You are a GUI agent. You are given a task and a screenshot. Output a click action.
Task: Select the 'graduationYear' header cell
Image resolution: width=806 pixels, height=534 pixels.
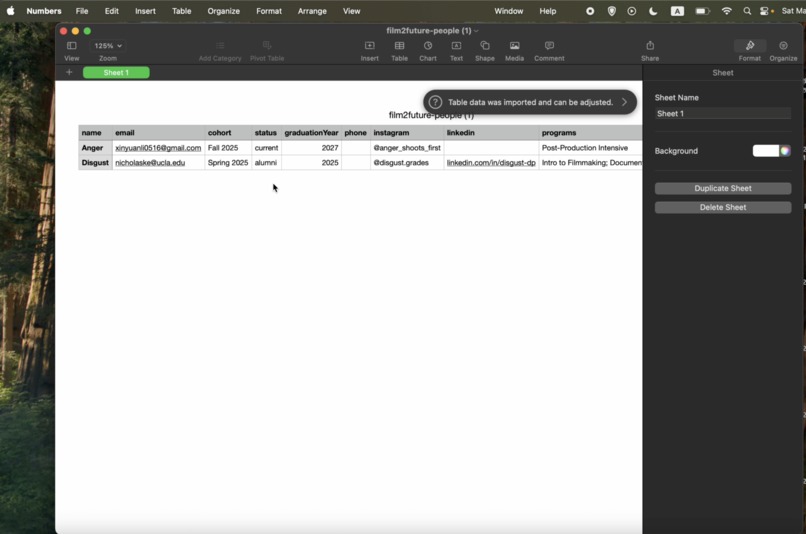coord(312,133)
